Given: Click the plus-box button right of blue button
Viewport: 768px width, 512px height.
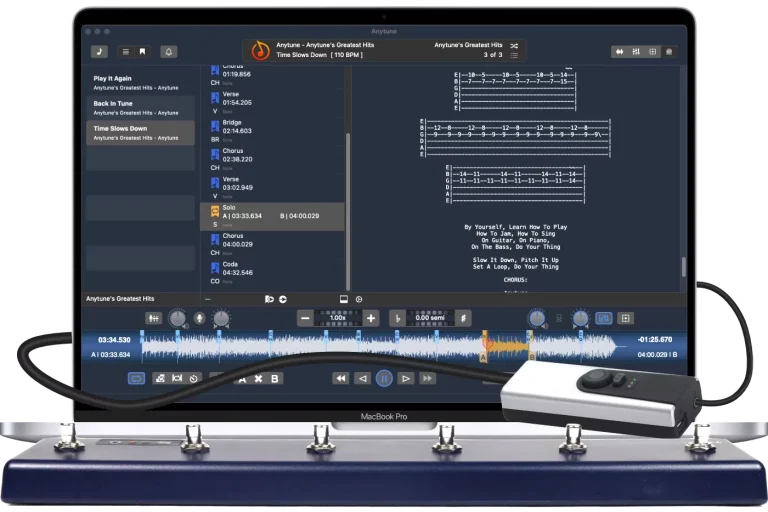Looking at the screenshot, I should click(625, 318).
